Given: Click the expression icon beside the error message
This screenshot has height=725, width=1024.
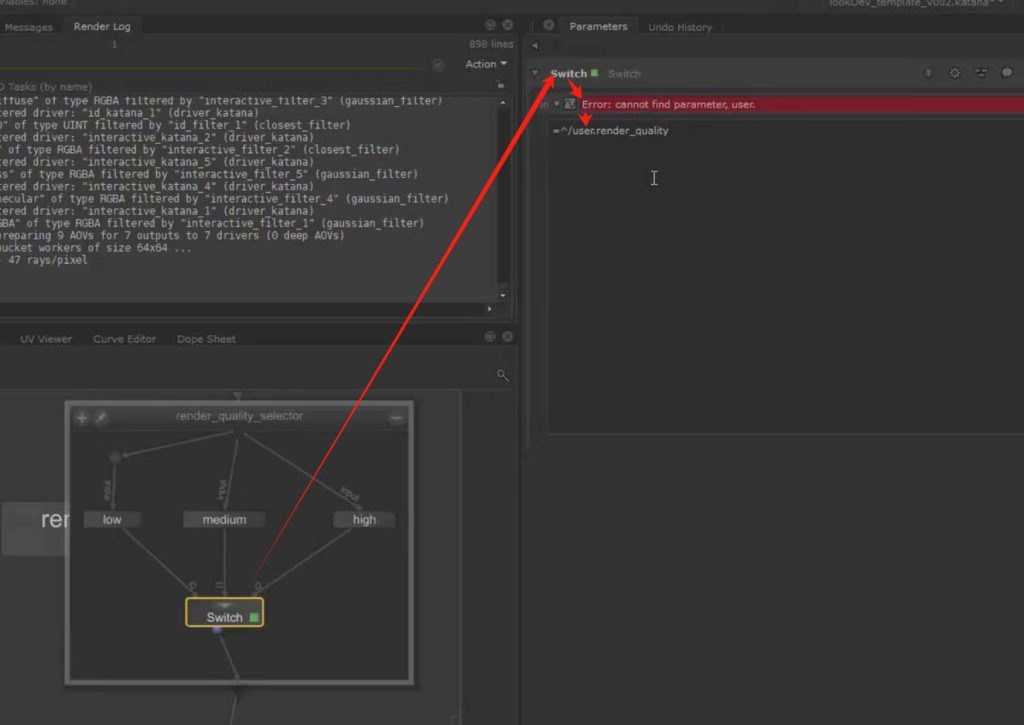Looking at the screenshot, I should pos(570,104).
